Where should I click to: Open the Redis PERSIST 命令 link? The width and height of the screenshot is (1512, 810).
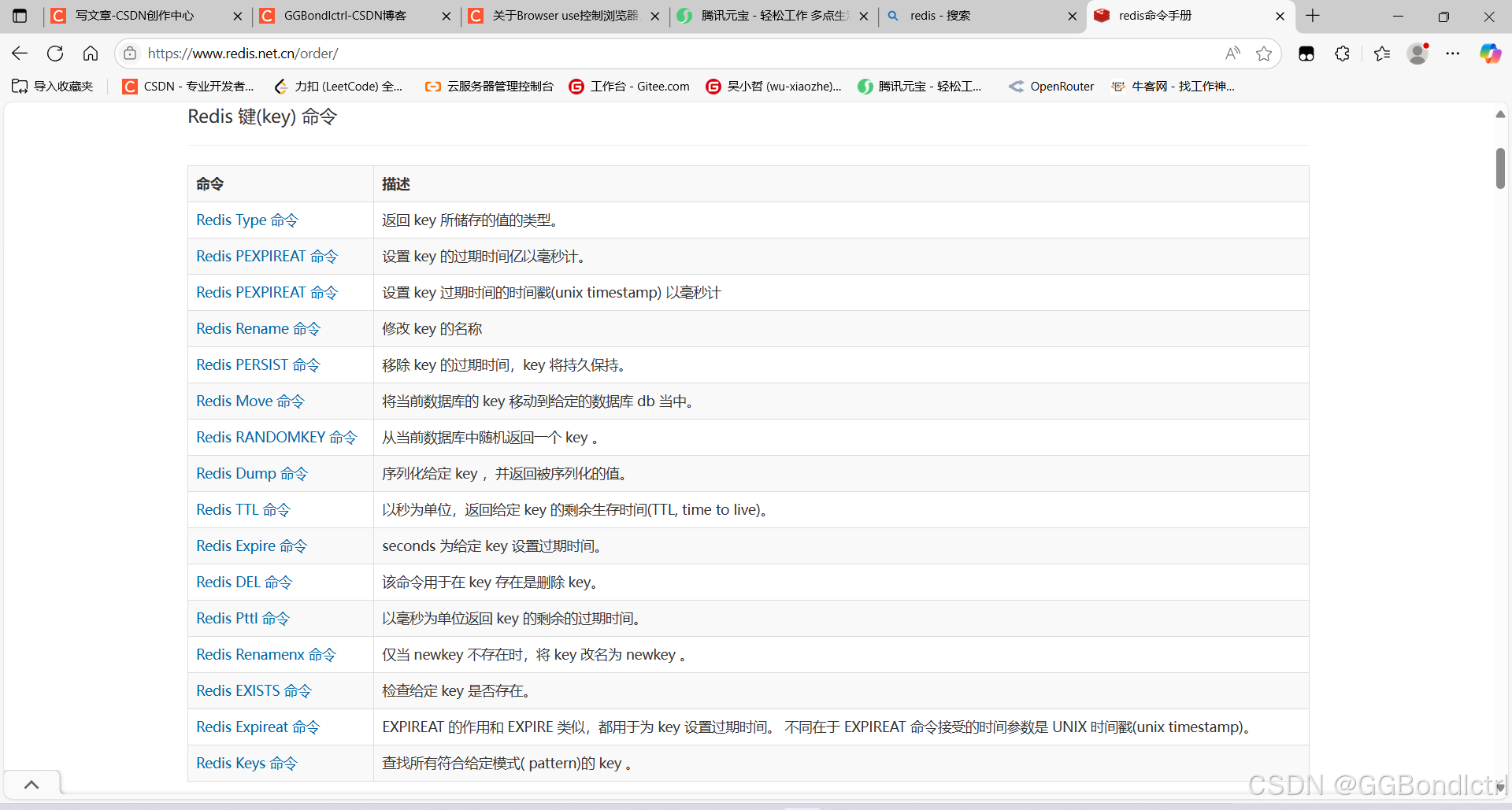pyautogui.click(x=258, y=365)
